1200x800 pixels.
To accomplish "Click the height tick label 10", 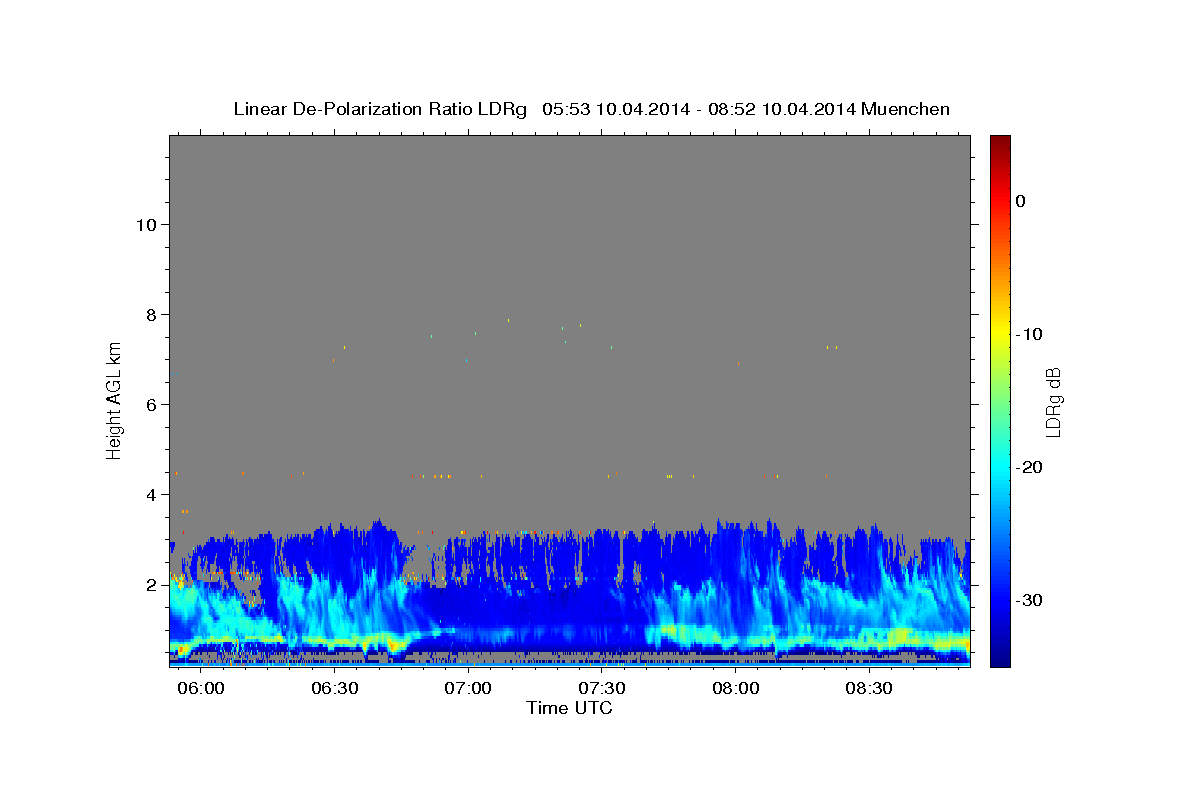I will pos(146,225).
